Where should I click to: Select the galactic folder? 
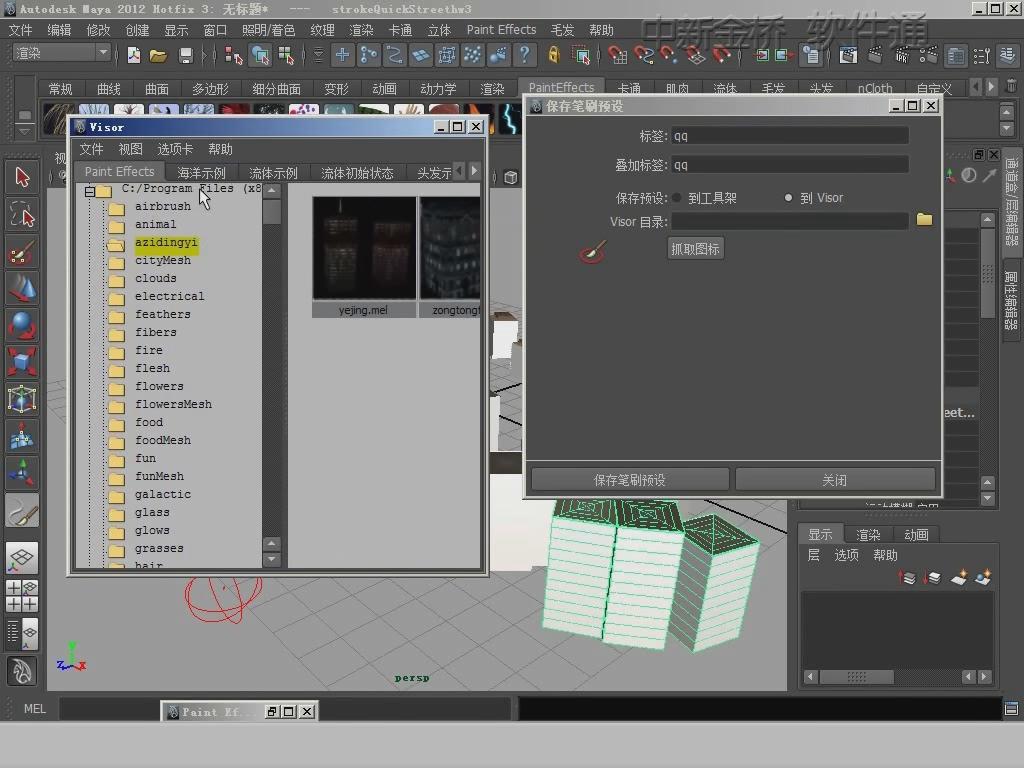point(163,494)
